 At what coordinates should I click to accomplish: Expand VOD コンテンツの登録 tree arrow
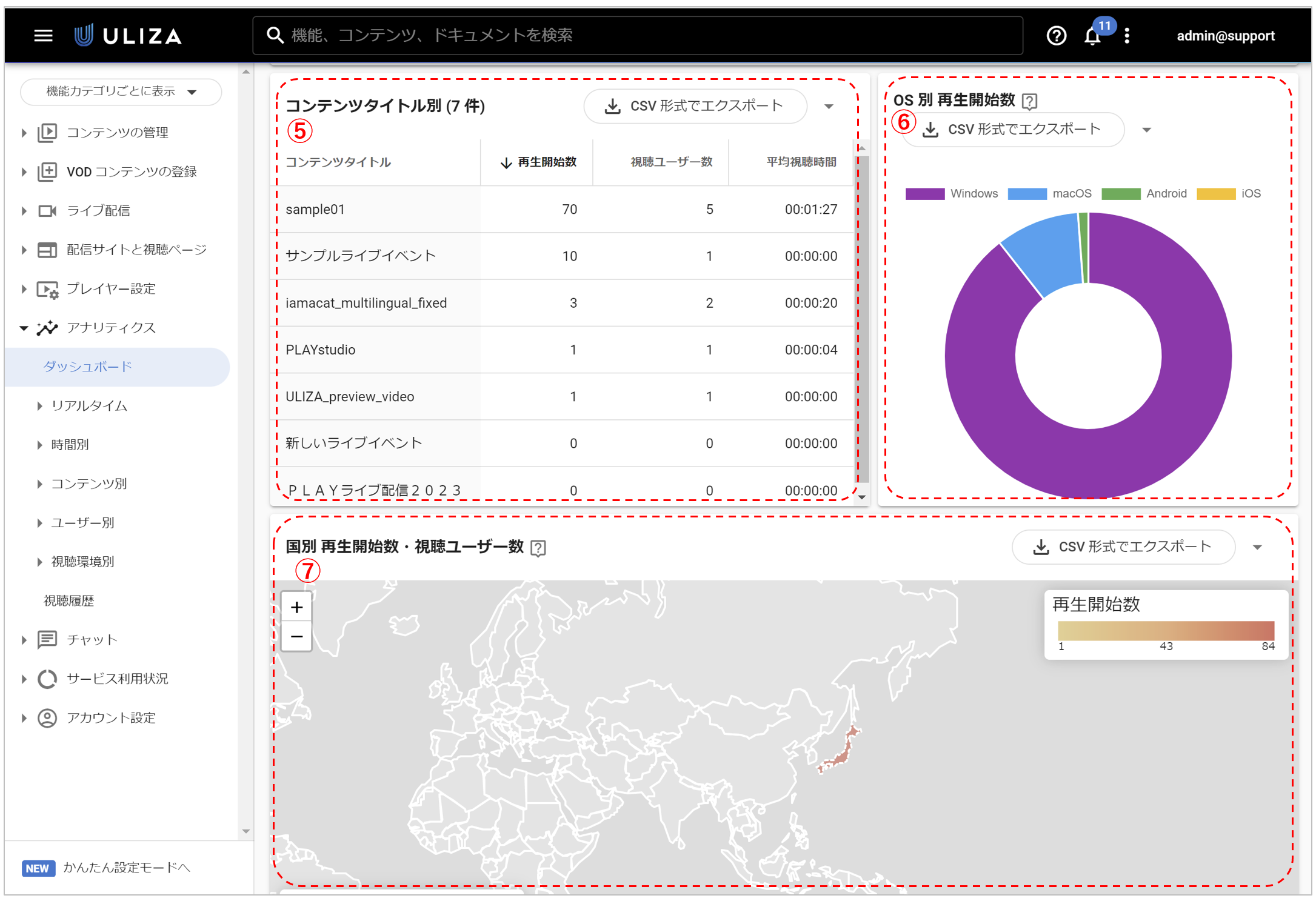pos(24,171)
